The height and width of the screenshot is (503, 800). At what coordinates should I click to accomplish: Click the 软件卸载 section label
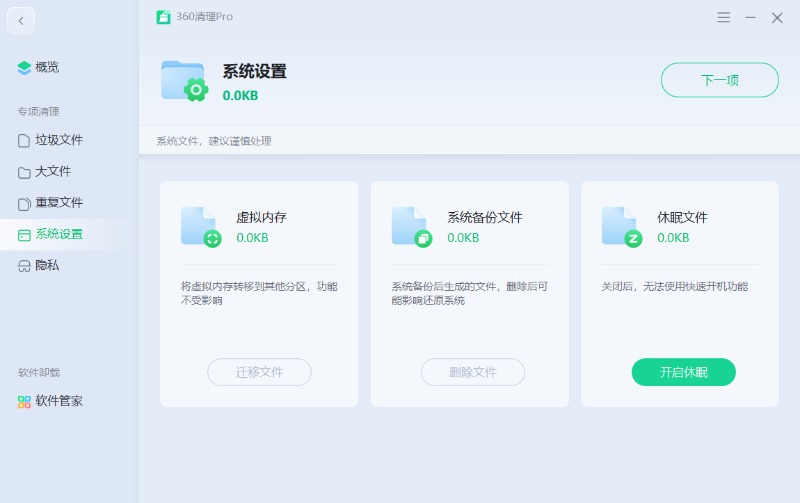click(x=39, y=373)
